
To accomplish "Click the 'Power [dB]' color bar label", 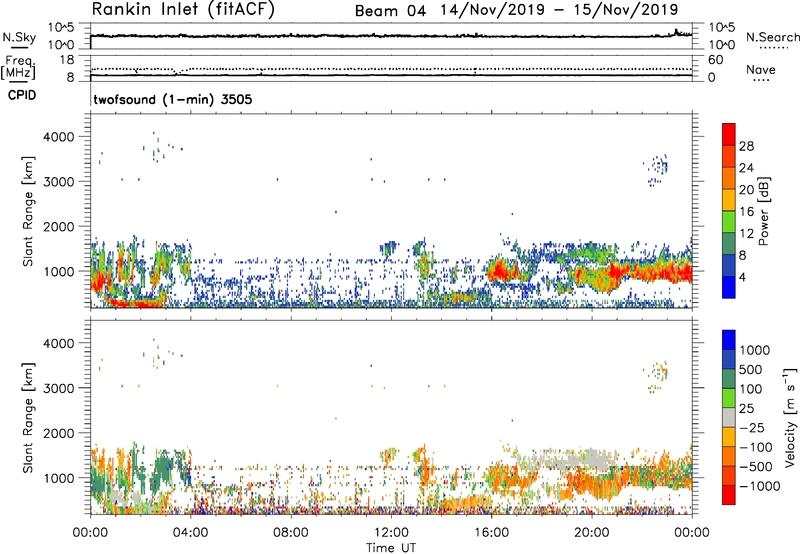I will click(x=764, y=211).
